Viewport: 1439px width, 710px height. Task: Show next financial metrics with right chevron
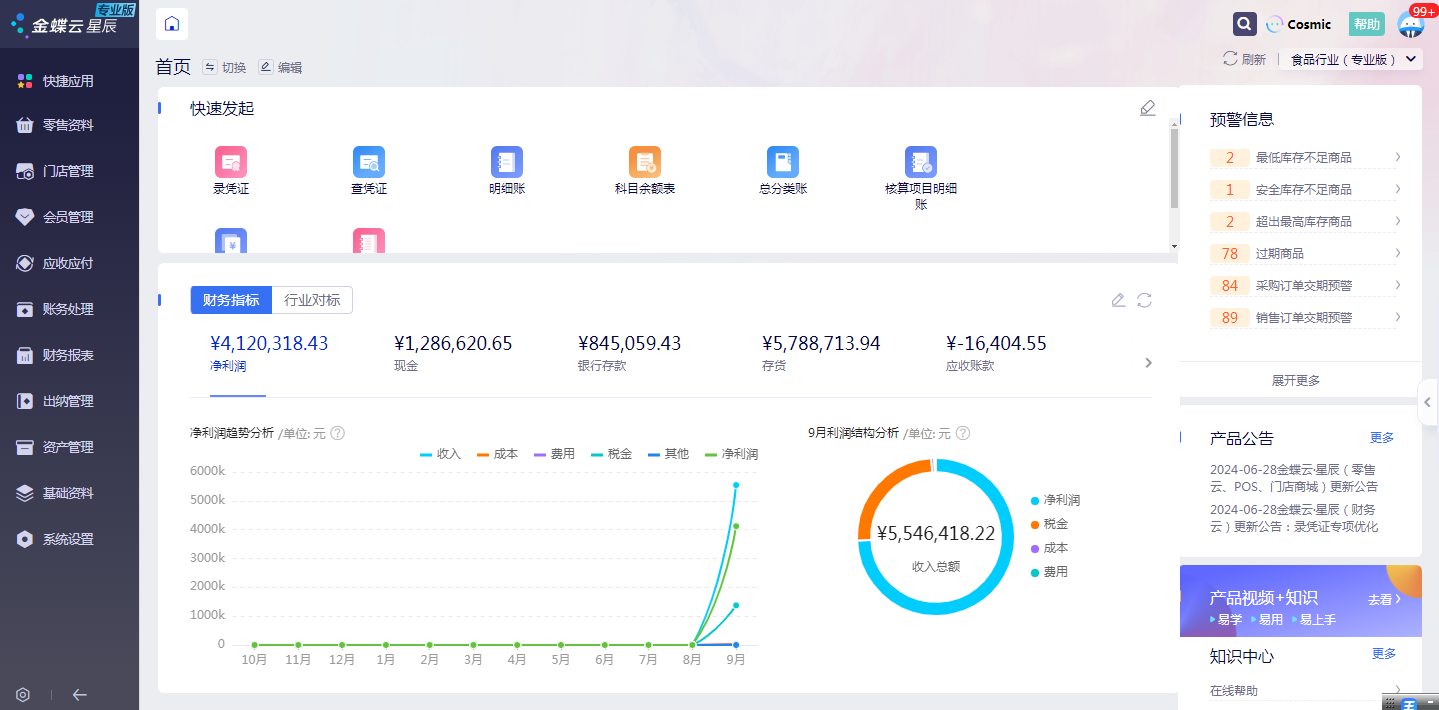click(1148, 363)
